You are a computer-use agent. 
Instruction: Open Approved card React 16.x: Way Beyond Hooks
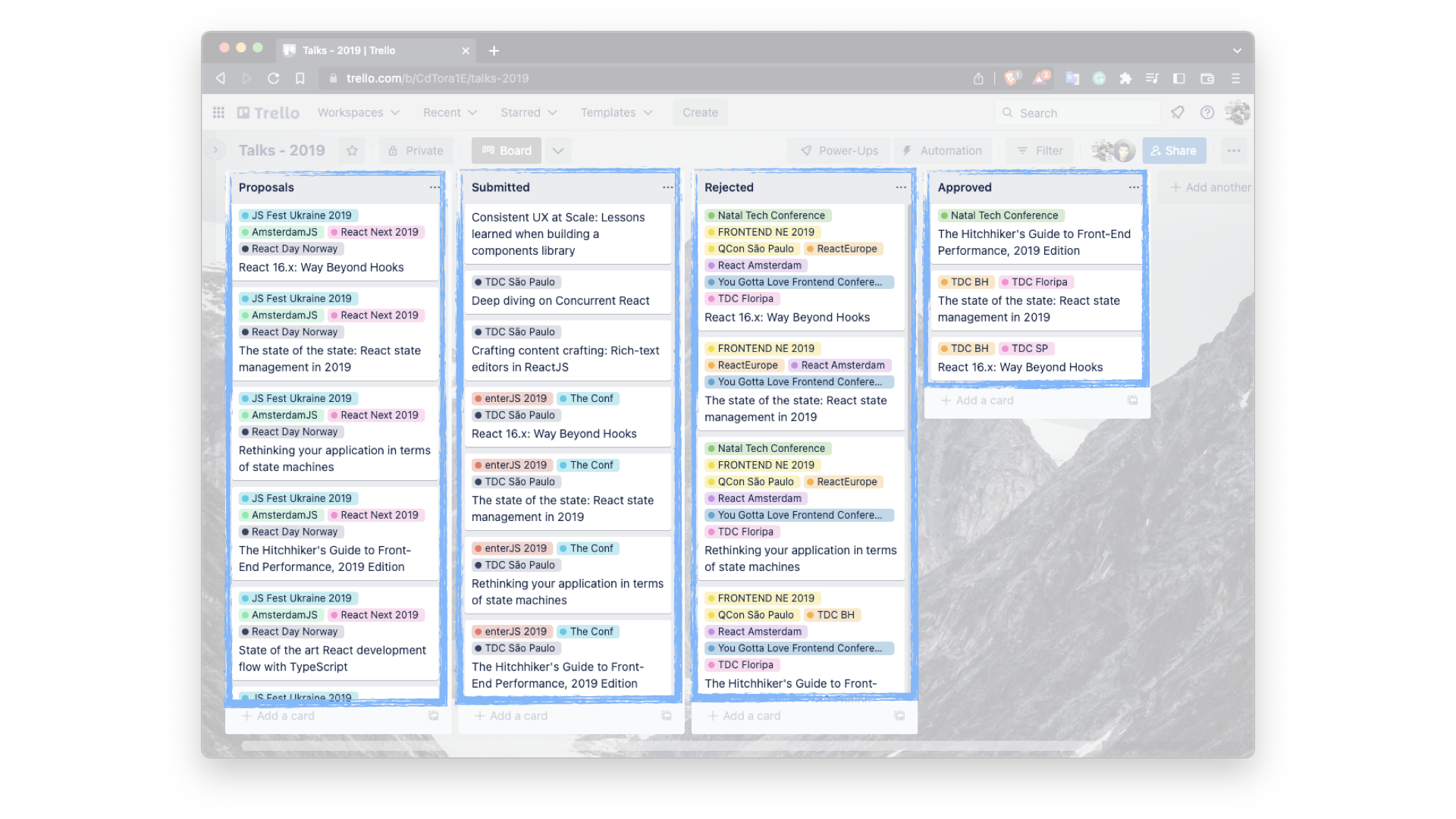1035,359
